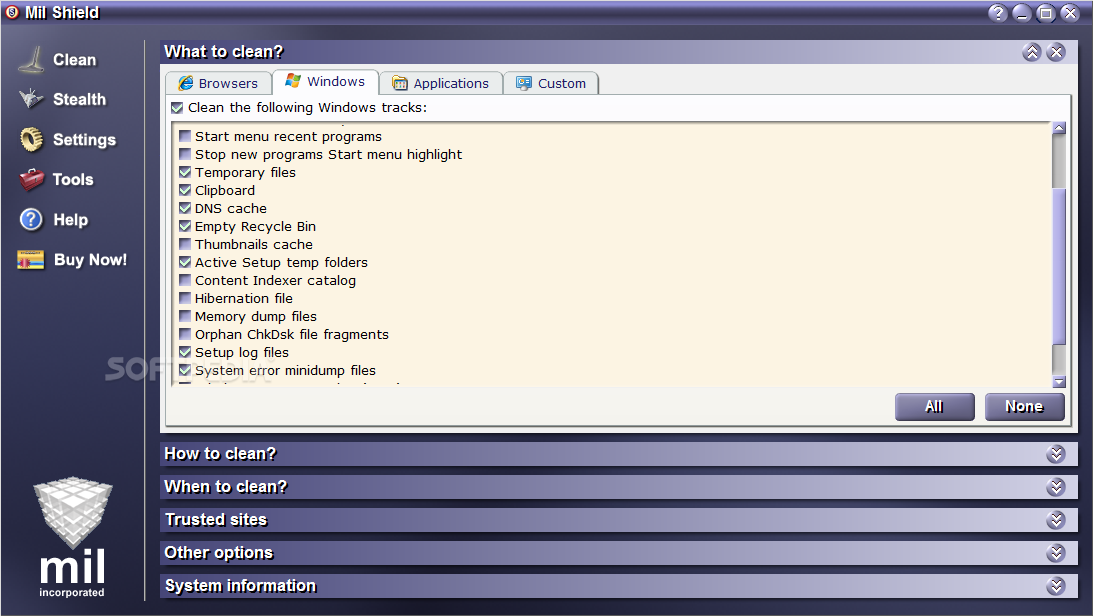This screenshot has height=616, width=1093.
Task: Click the Buy Now! label
Action: (91, 260)
